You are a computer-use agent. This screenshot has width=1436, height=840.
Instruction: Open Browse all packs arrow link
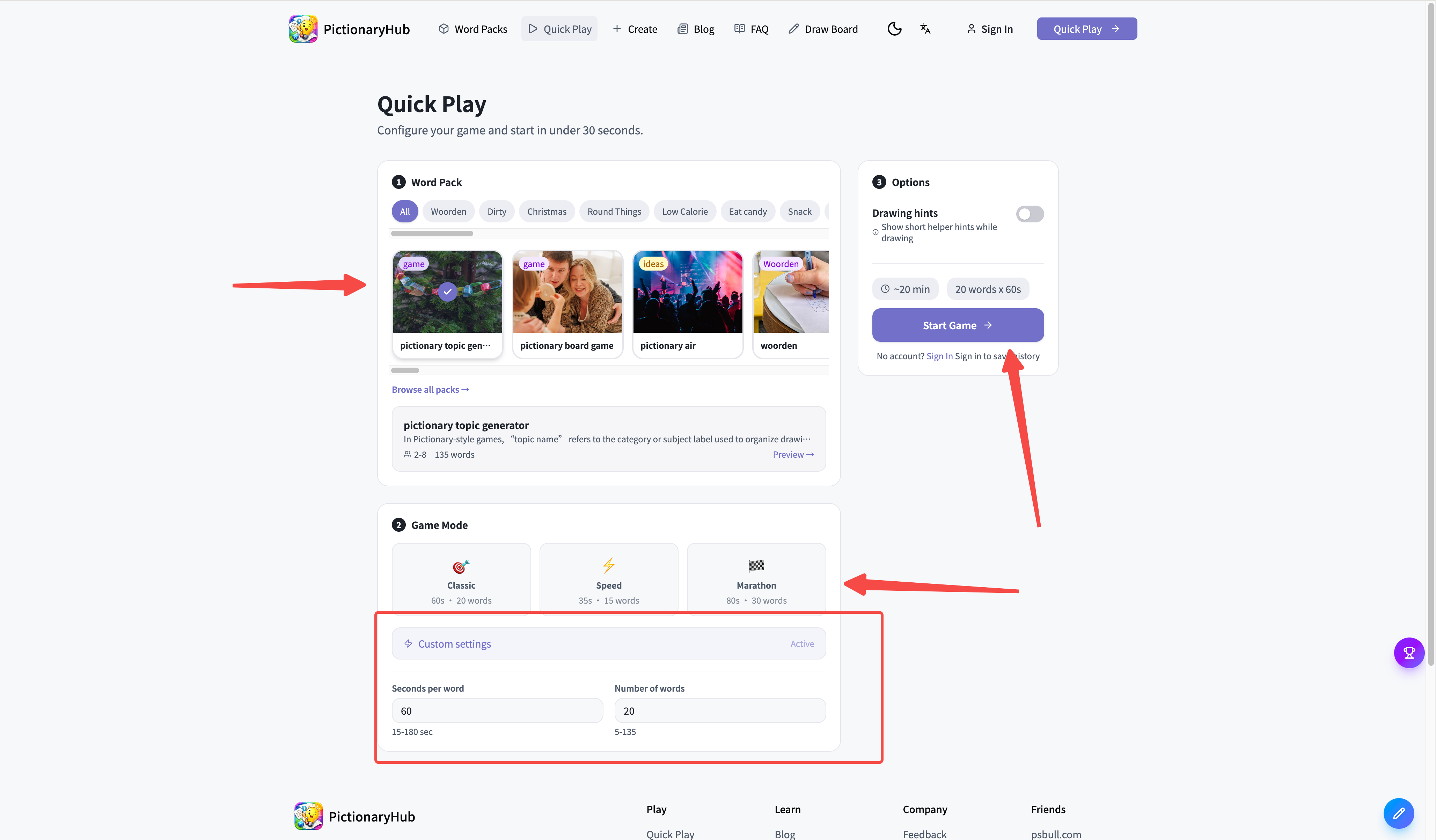click(430, 389)
